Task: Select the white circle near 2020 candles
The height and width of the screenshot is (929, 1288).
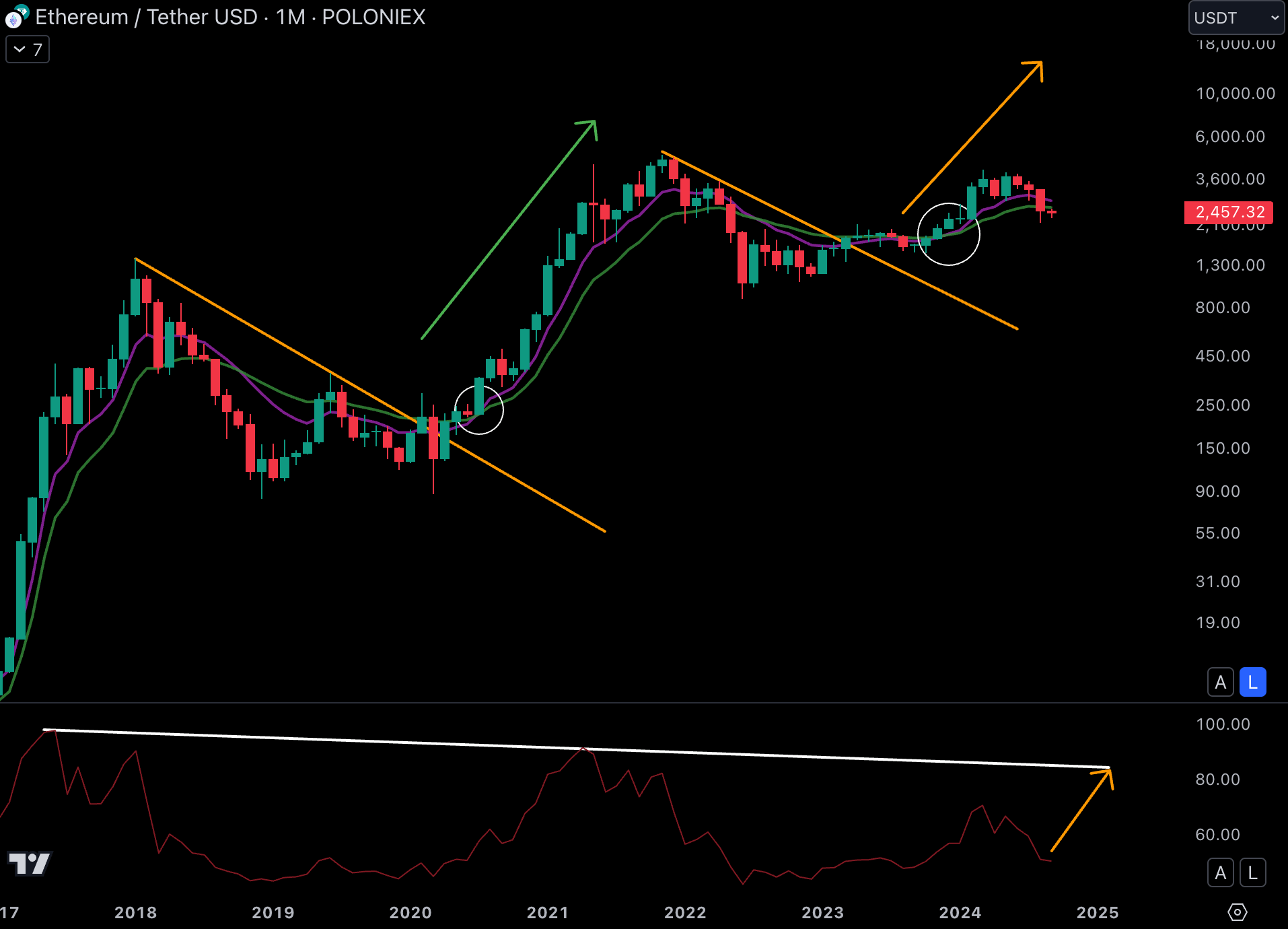Action: pos(479,409)
